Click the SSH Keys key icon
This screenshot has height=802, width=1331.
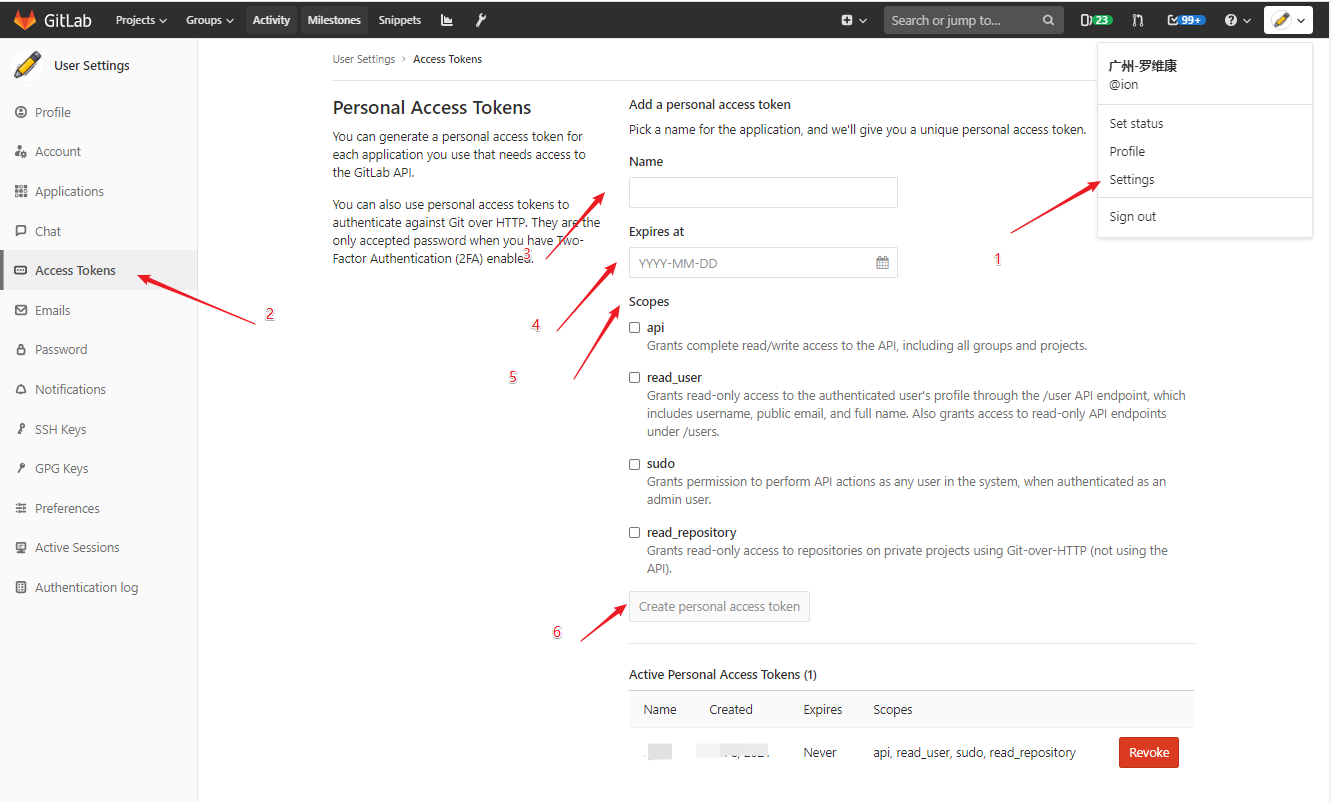pos(21,429)
